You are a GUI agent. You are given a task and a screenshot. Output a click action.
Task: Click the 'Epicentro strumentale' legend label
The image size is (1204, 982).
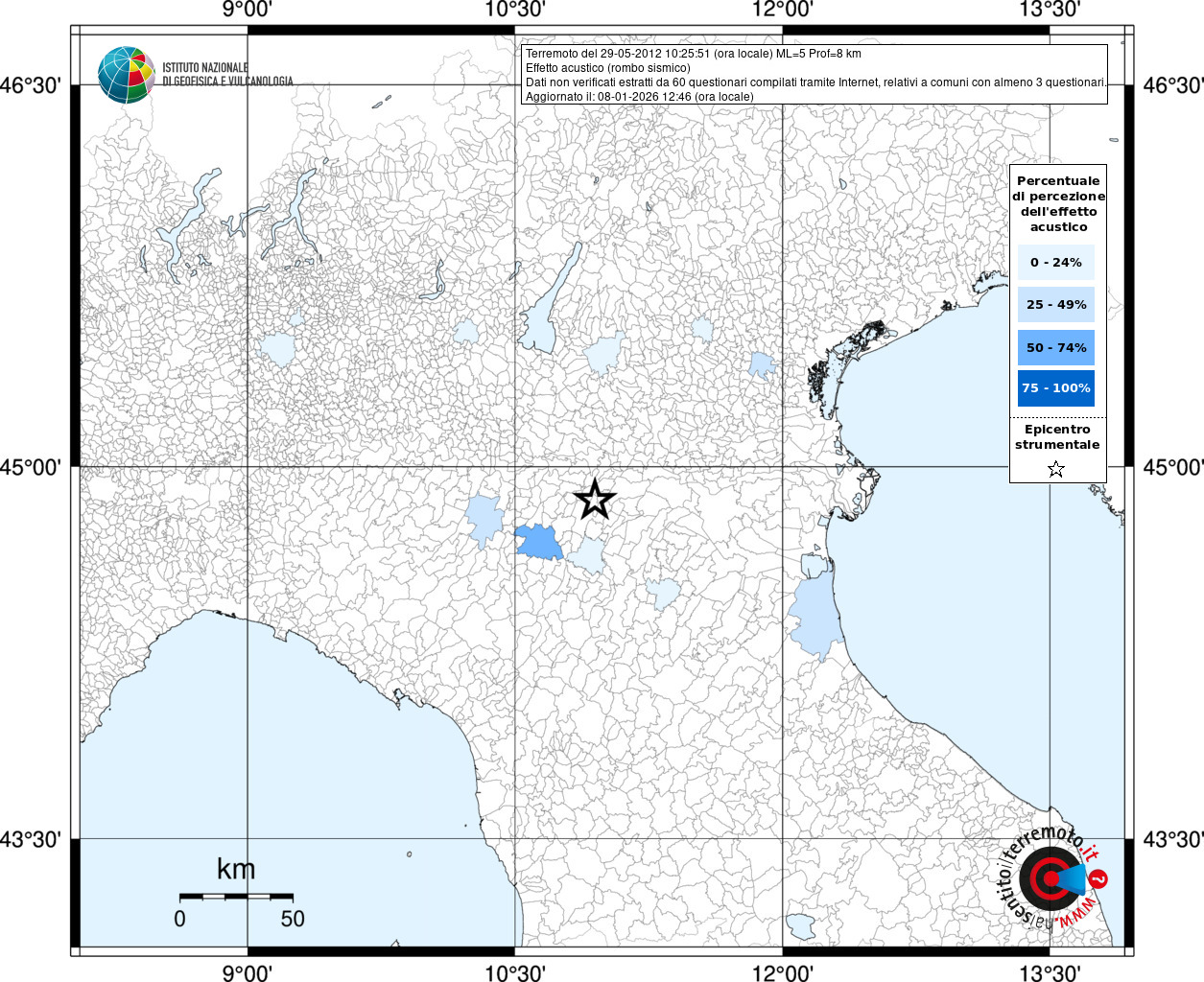pyautogui.click(x=1057, y=437)
